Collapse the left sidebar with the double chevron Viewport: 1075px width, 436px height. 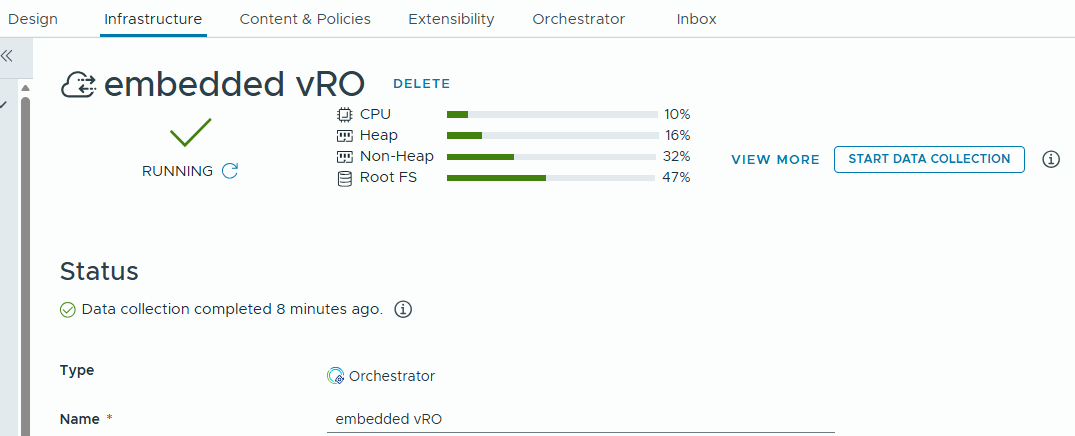[7, 57]
